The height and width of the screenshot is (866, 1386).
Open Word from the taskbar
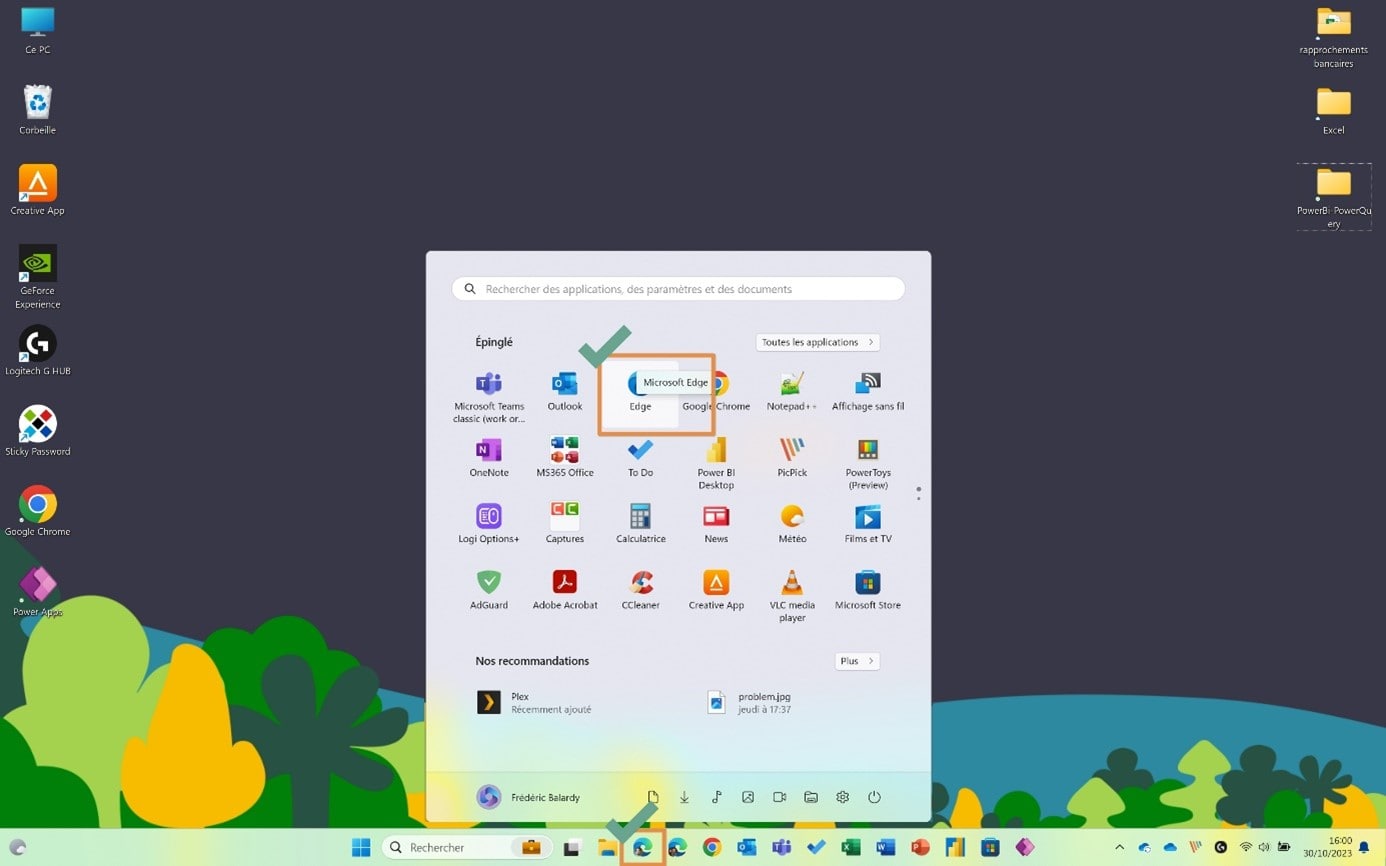coord(885,847)
